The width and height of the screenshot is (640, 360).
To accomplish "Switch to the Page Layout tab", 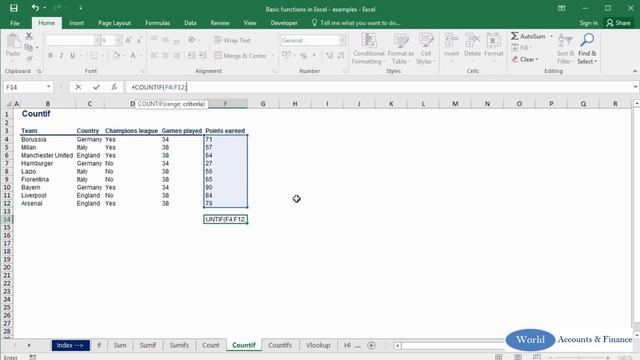I will 114,23.
